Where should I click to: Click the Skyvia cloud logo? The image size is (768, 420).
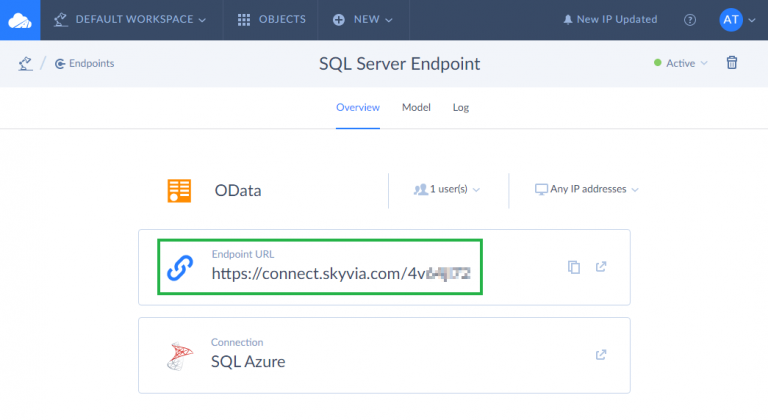pyautogui.click(x=19, y=19)
